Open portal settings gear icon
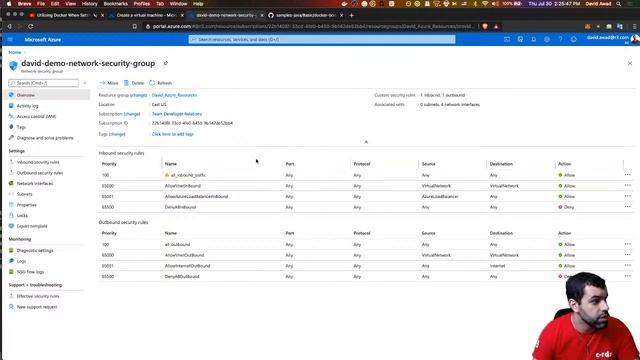The image size is (640, 360). pos(547,40)
